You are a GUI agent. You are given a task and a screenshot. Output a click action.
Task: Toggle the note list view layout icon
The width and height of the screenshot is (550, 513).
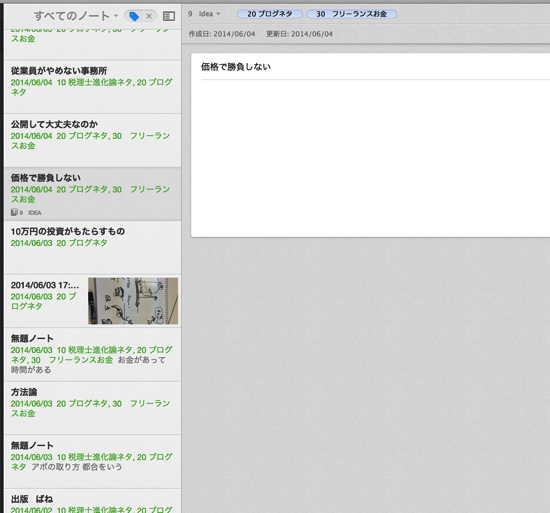[169, 16]
